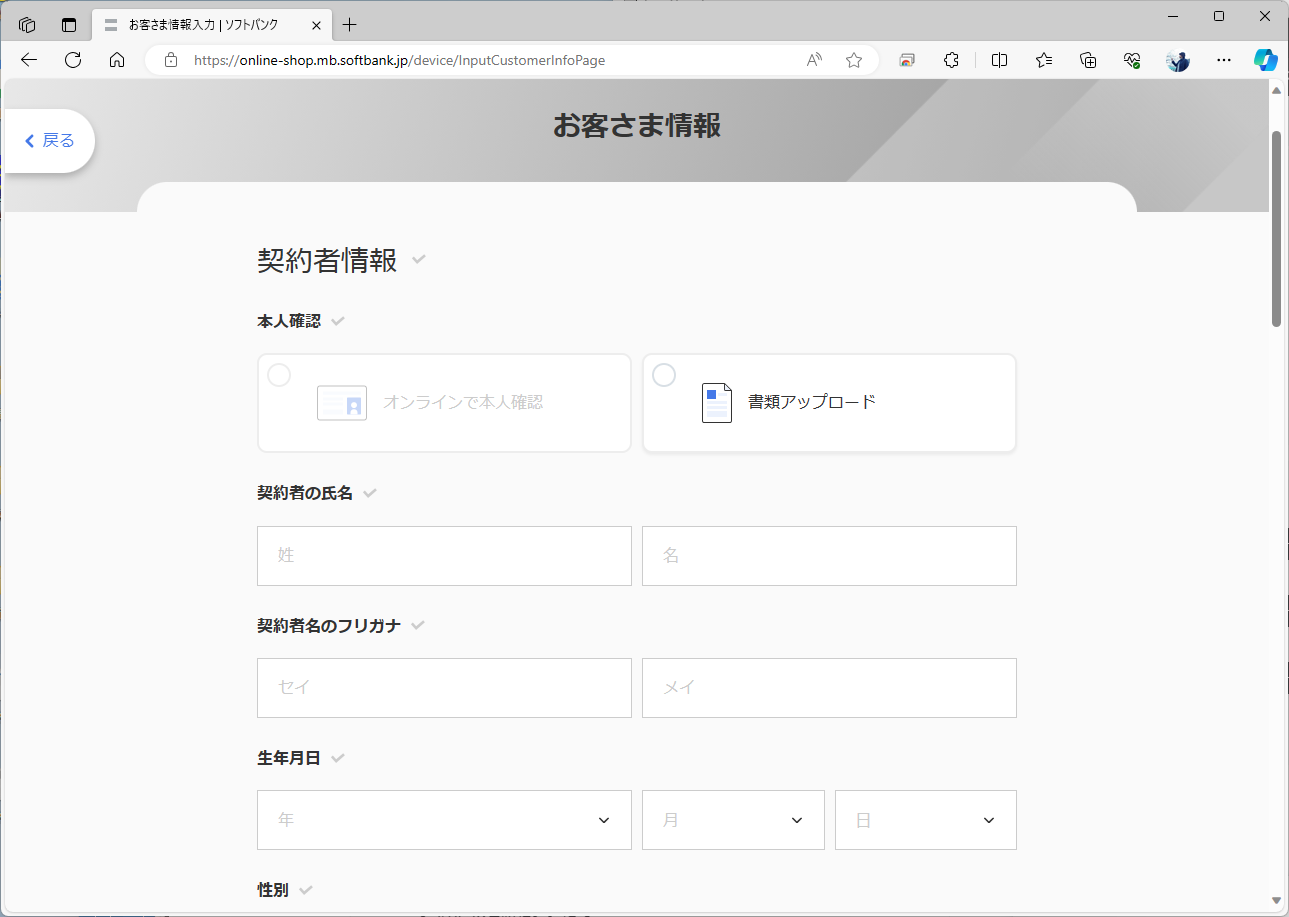Start Read aloud from the address bar

pyautogui.click(x=813, y=60)
